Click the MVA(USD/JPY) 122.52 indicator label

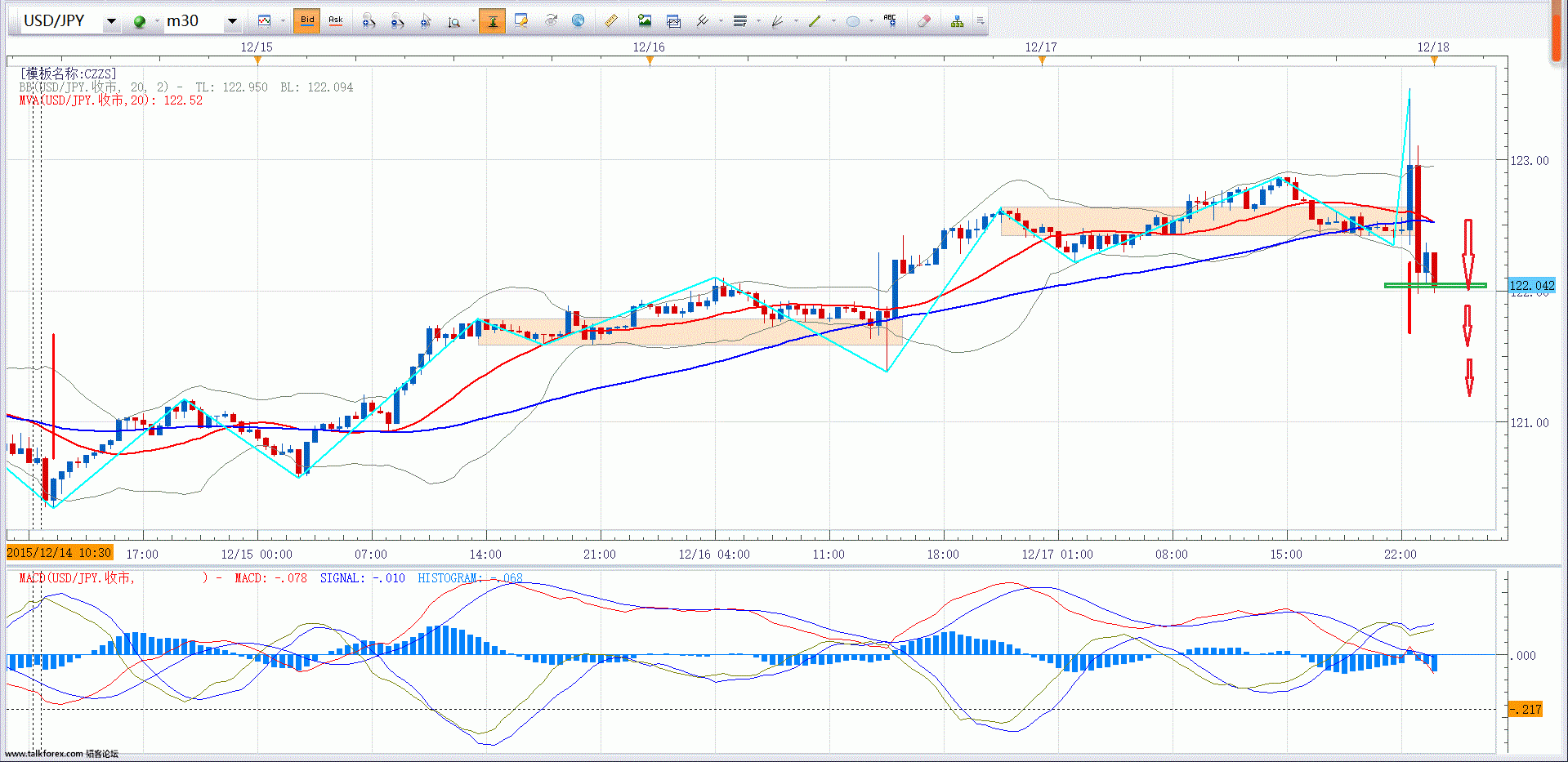point(110,100)
